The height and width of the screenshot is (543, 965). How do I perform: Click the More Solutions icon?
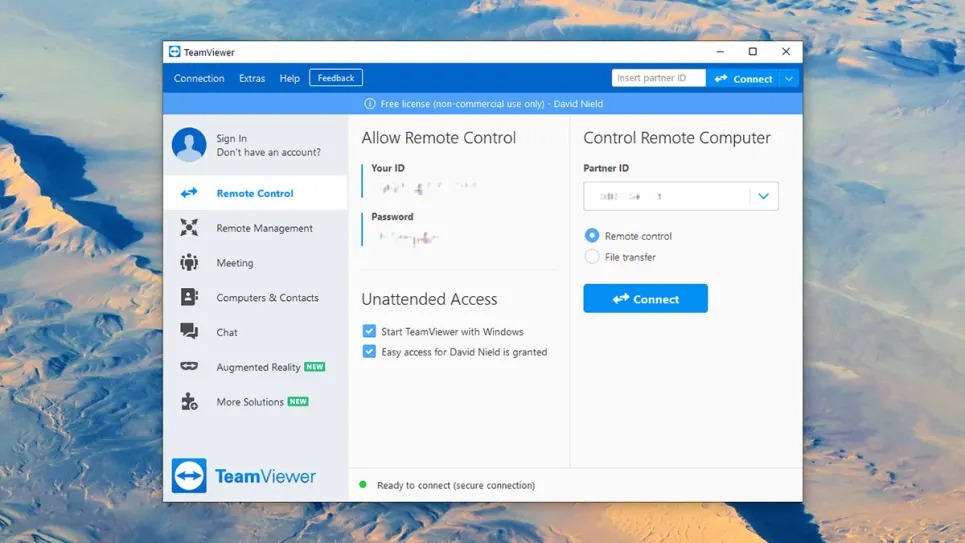click(x=189, y=401)
